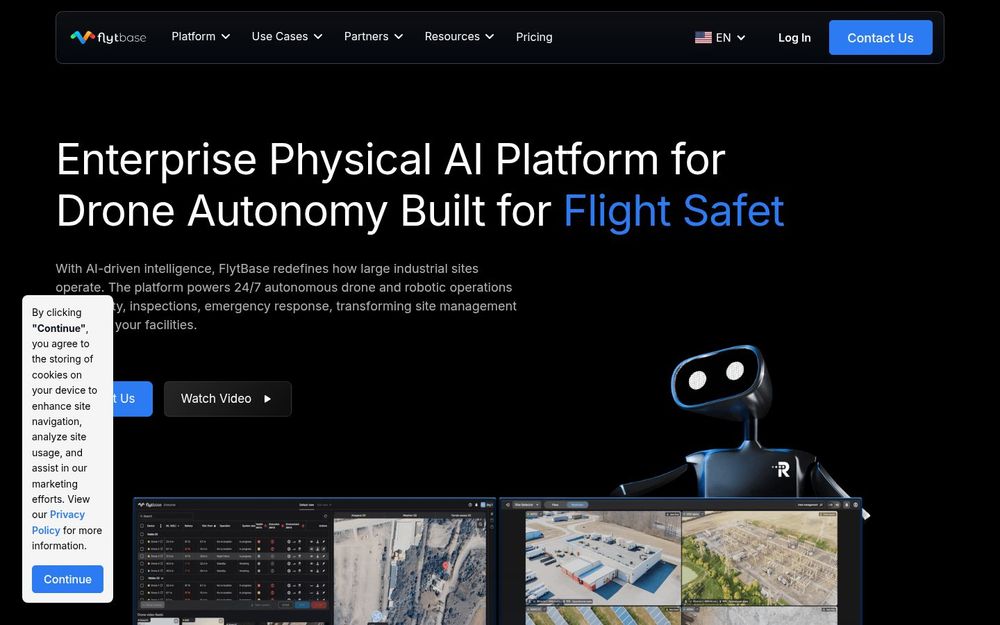Image resolution: width=1000 pixels, height=625 pixels.
Task: Click Log In in the header
Action: (x=794, y=37)
